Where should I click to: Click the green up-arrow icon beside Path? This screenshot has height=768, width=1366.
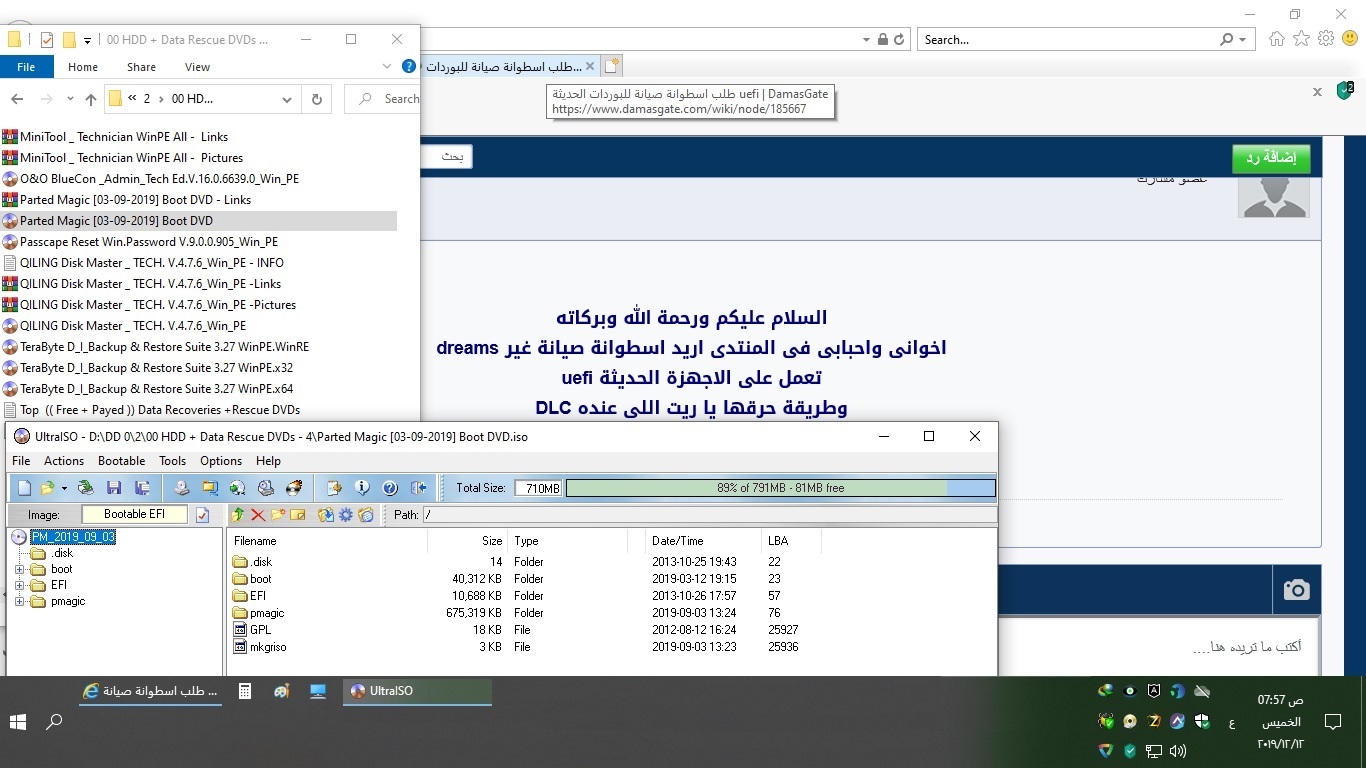pyautogui.click(x=238, y=515)
